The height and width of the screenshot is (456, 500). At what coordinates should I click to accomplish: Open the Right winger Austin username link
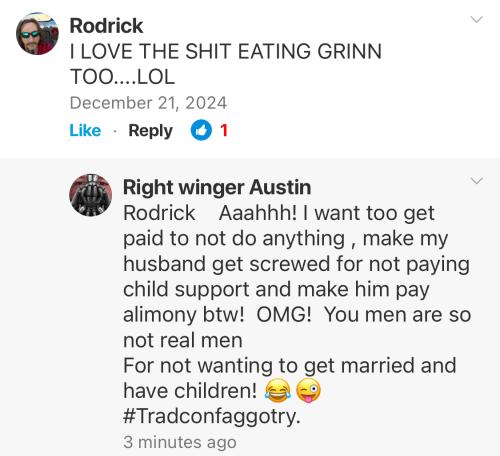tap(217, 187)
